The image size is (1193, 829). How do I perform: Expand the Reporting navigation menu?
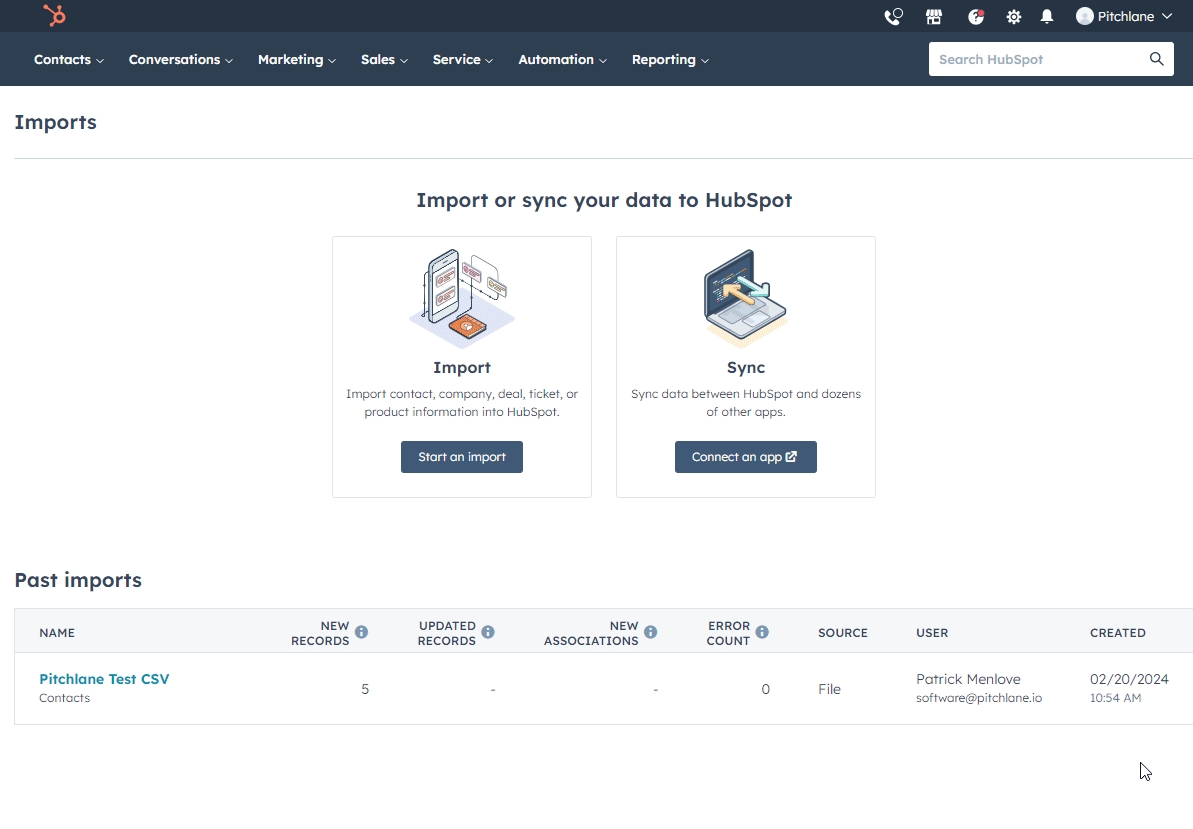pyautogui.click(x=670, y=60)
